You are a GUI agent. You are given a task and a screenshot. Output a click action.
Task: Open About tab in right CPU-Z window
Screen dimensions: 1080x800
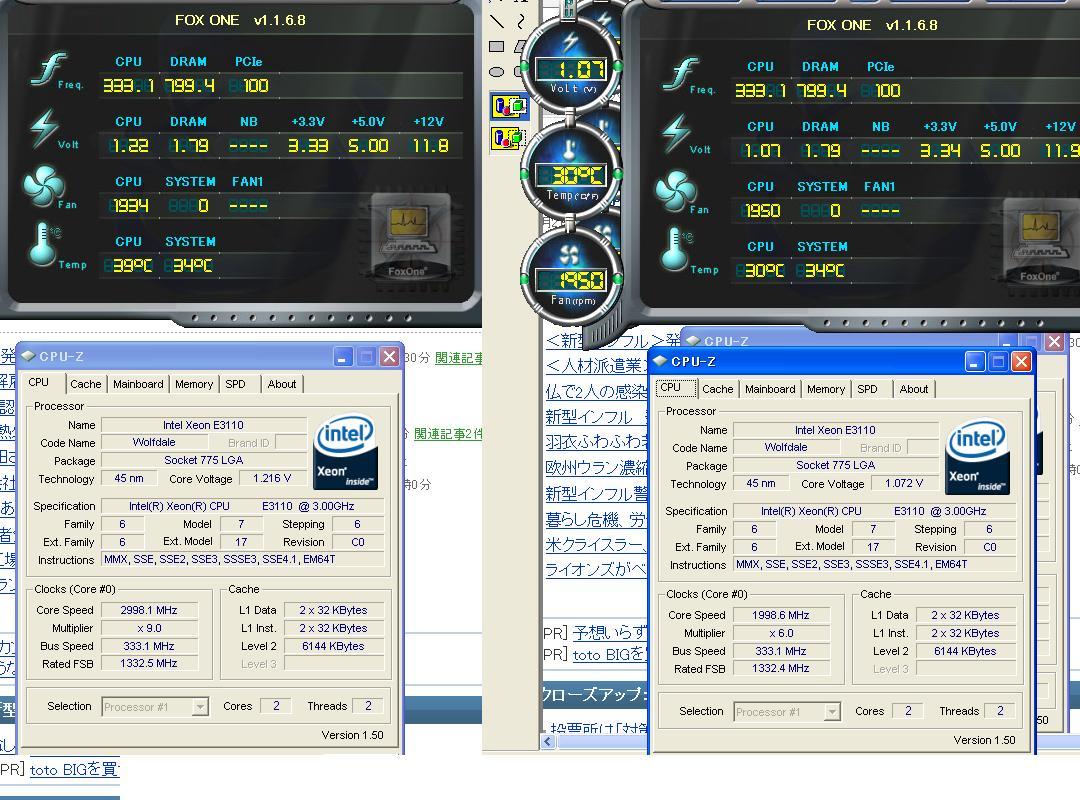pos(914,389)
